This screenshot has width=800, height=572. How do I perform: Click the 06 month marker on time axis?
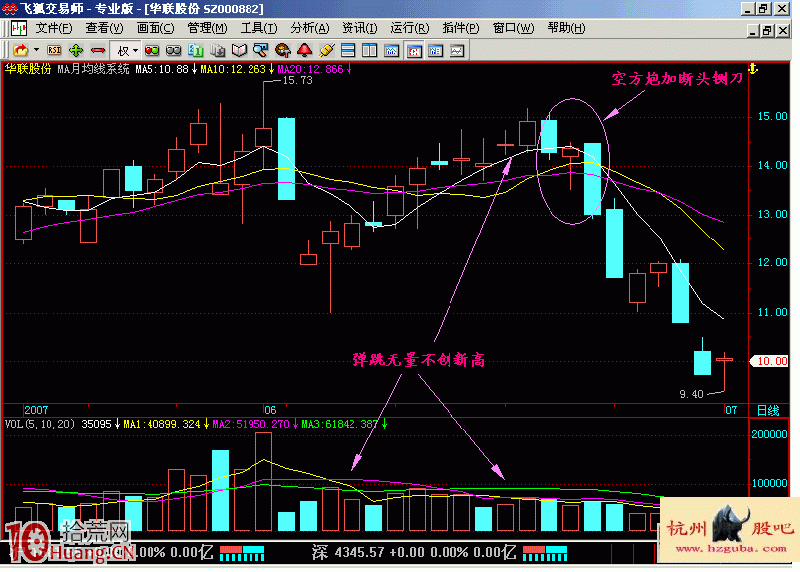270,410
